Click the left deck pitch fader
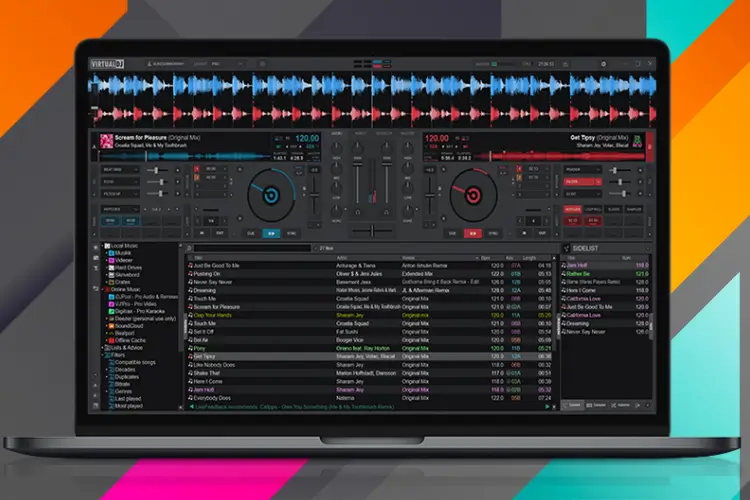 314,195
